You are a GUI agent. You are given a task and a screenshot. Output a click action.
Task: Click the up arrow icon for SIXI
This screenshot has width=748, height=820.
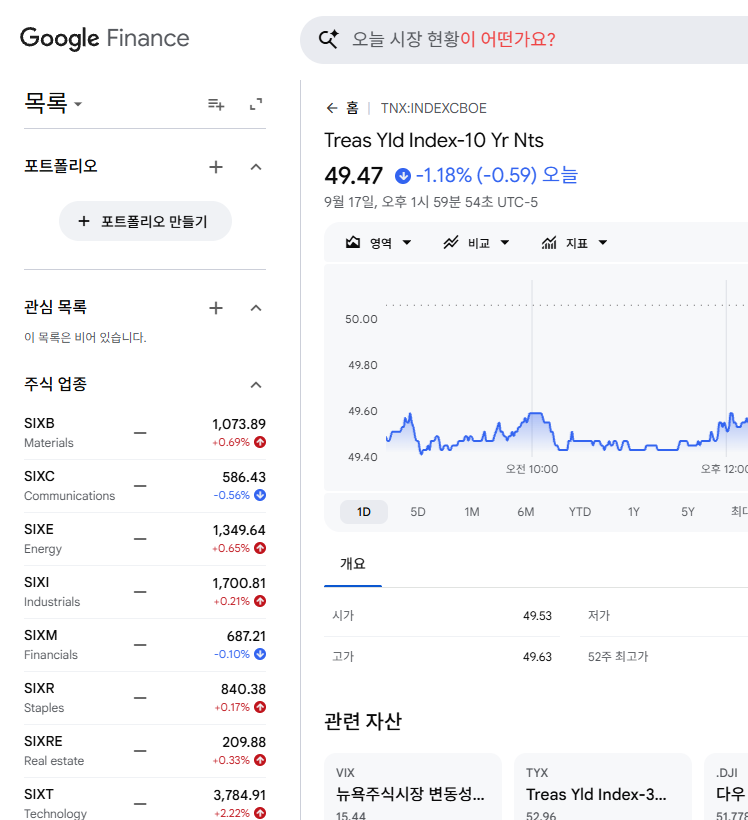tap(260, 601)
